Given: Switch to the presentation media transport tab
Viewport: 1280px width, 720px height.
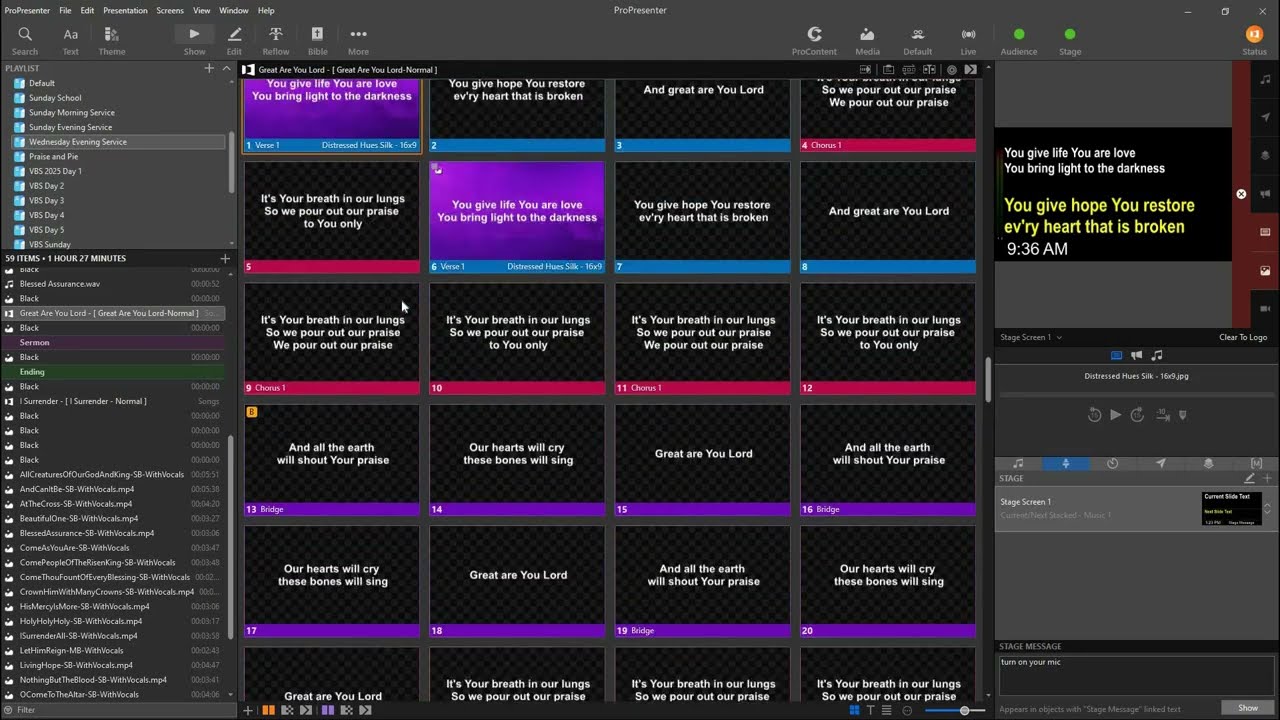Looking at the screenshot, I should (x=1117, y=355).
